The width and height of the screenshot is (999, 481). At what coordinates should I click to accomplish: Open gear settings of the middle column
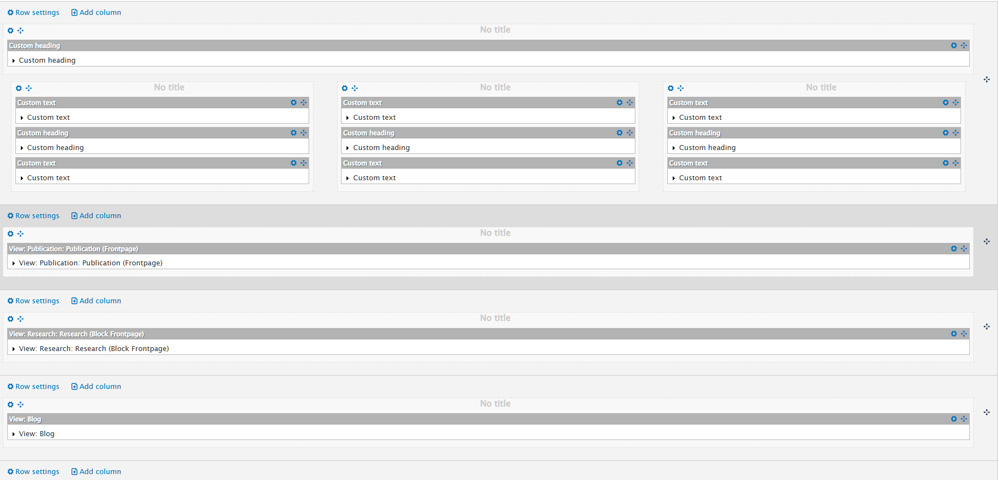pyautogui.click(x=345, y=88)
